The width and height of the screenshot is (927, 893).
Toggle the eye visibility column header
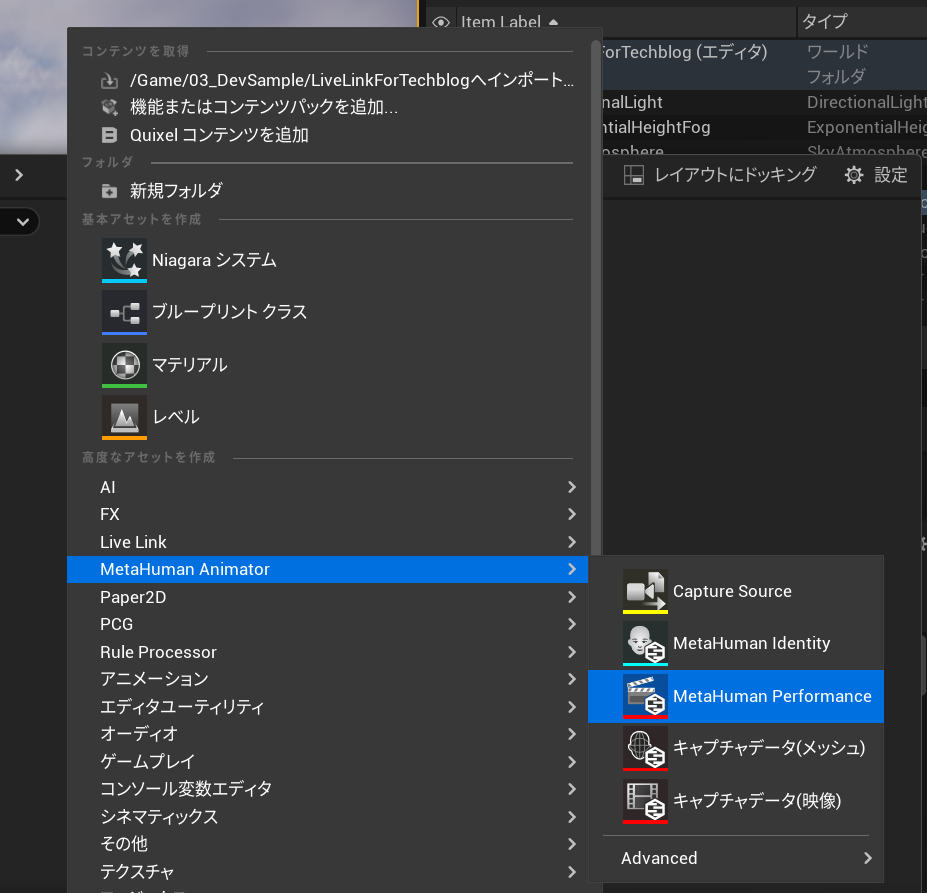pyautogui.click(x=440, y=22)
